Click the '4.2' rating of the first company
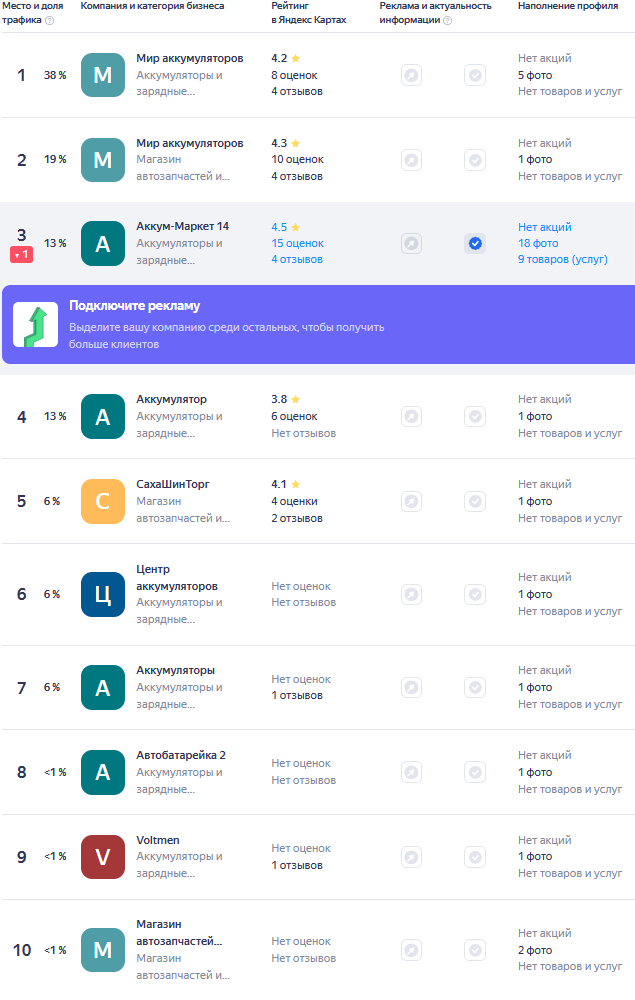Screen dimensions: 635x1000 pos(279,58)
